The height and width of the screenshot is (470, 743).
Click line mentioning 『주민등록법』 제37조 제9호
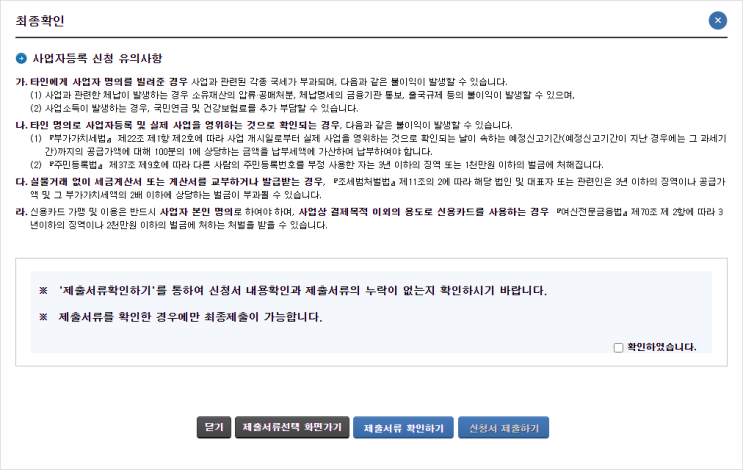317,165
